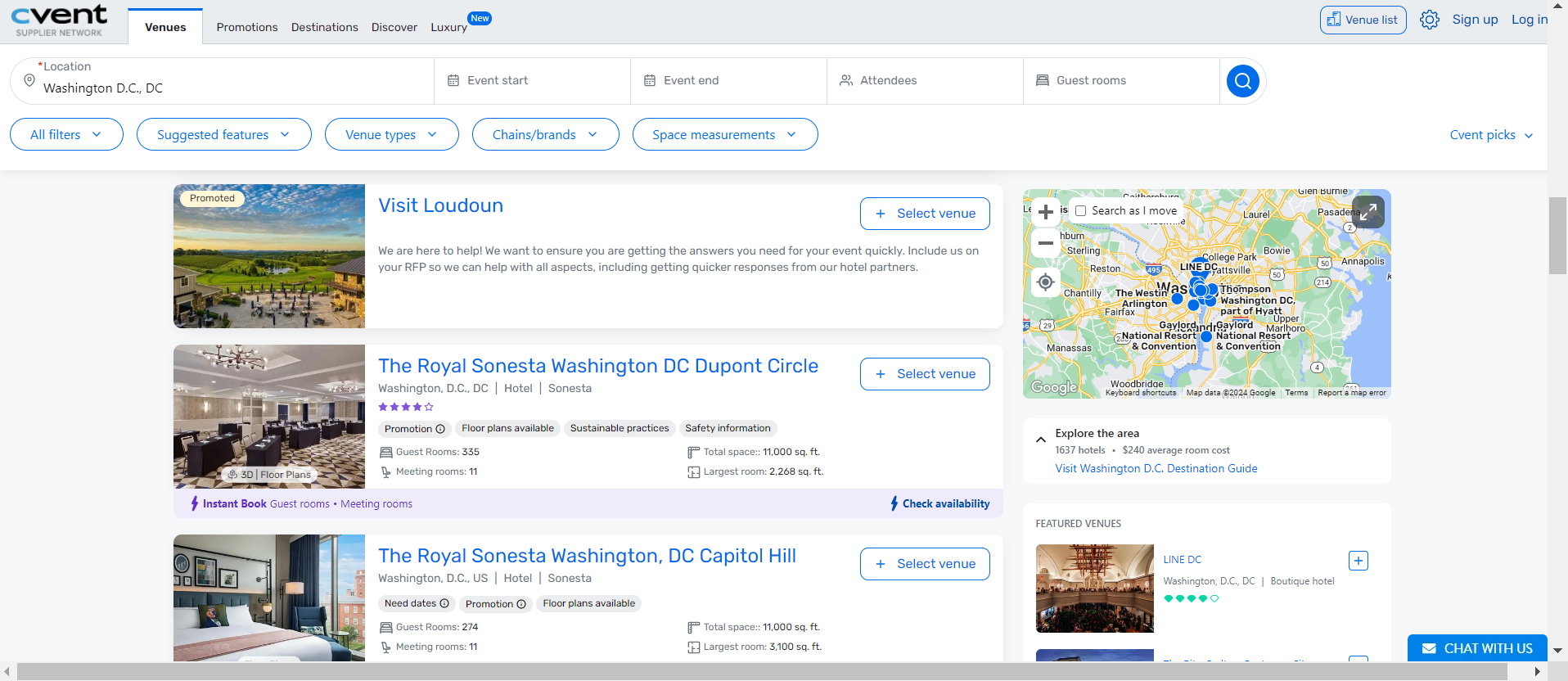Open Dupont Circle meeting room thumbnail

[x=269, y=417]
